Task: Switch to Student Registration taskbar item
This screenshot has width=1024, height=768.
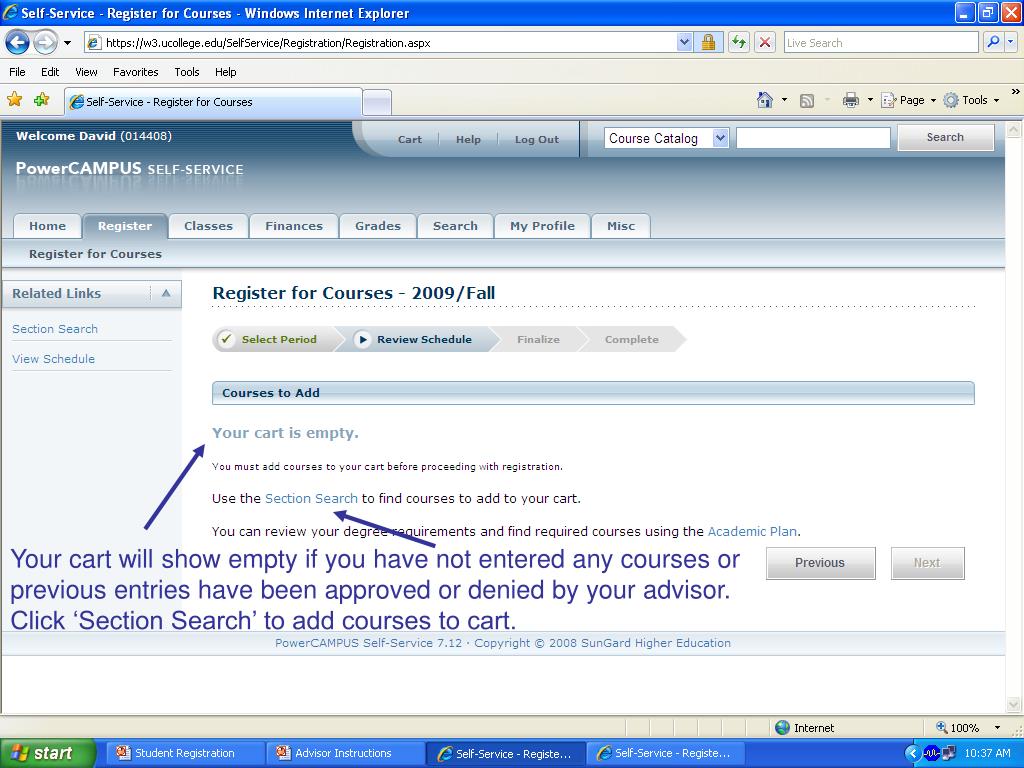Action: tap(184, 753)
